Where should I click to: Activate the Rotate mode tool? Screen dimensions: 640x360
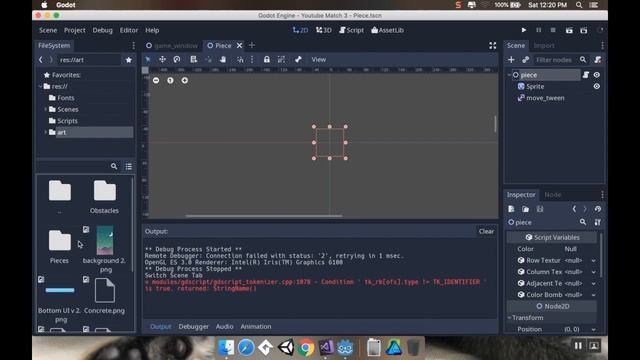(177, 60)
